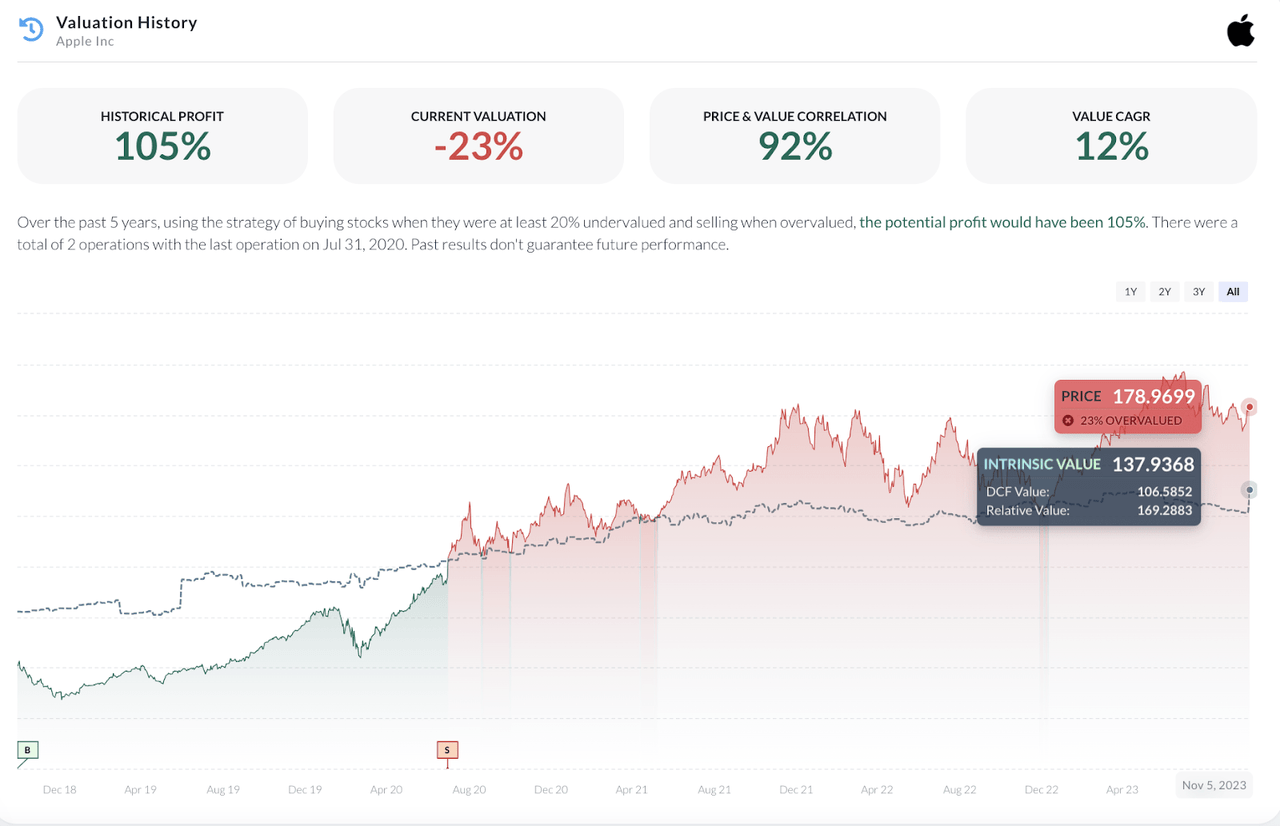The width and height of the screenshot is (1280, 826).
Task: Expand the Relative Value row details
Action: [1088, 510]
